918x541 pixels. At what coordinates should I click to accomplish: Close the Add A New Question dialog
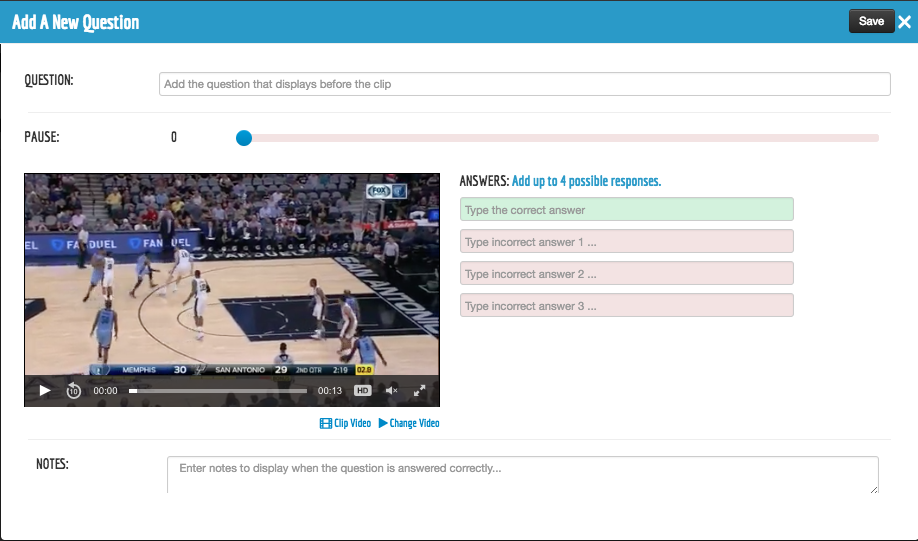click(905, 22)
